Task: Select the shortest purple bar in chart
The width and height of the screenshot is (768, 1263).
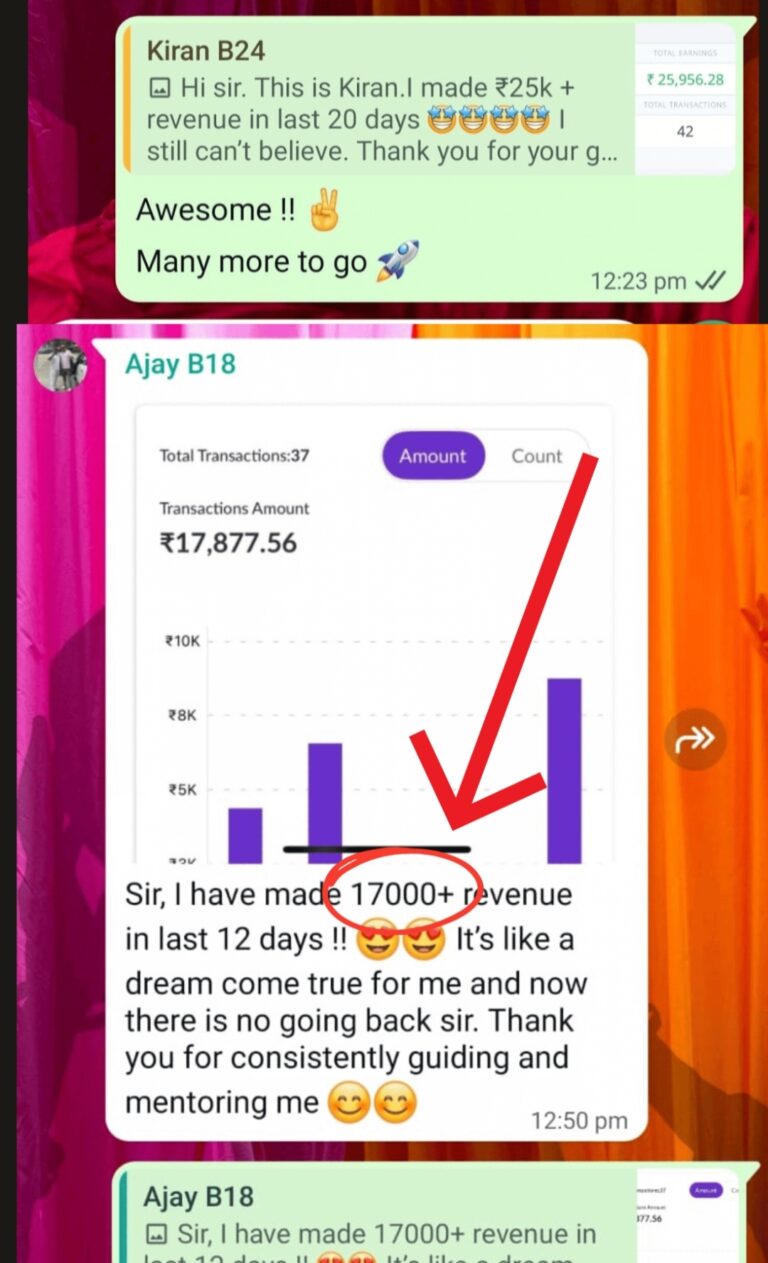Action: pos(245,835)
